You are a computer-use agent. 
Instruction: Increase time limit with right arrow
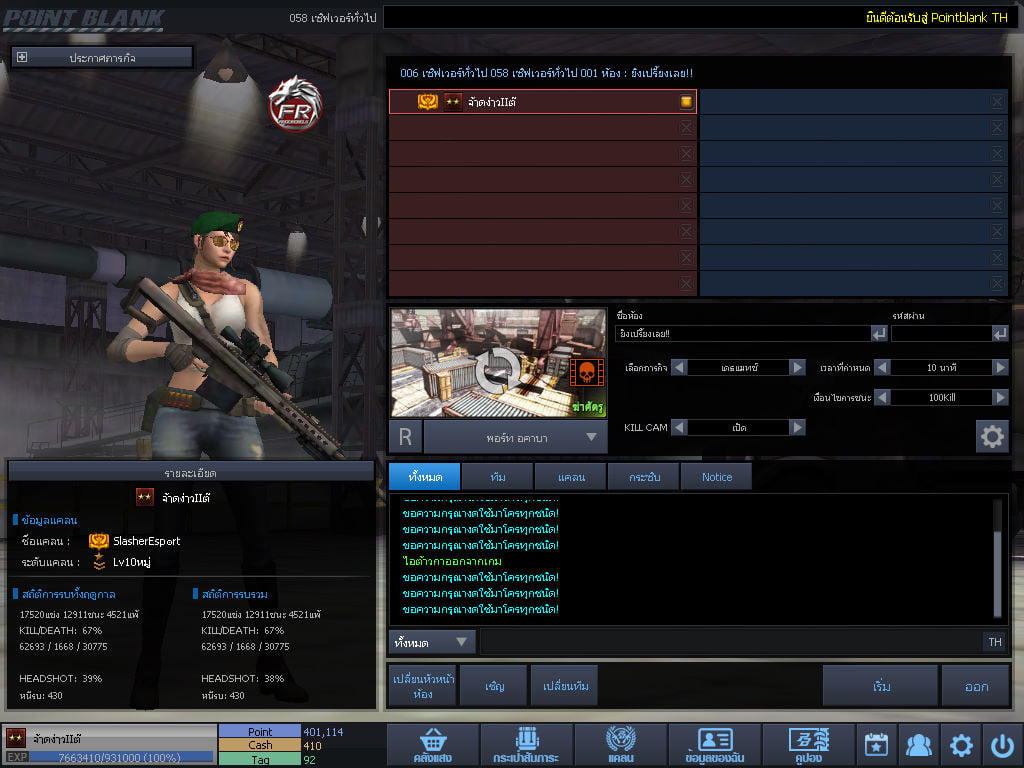click(1000, 368)
